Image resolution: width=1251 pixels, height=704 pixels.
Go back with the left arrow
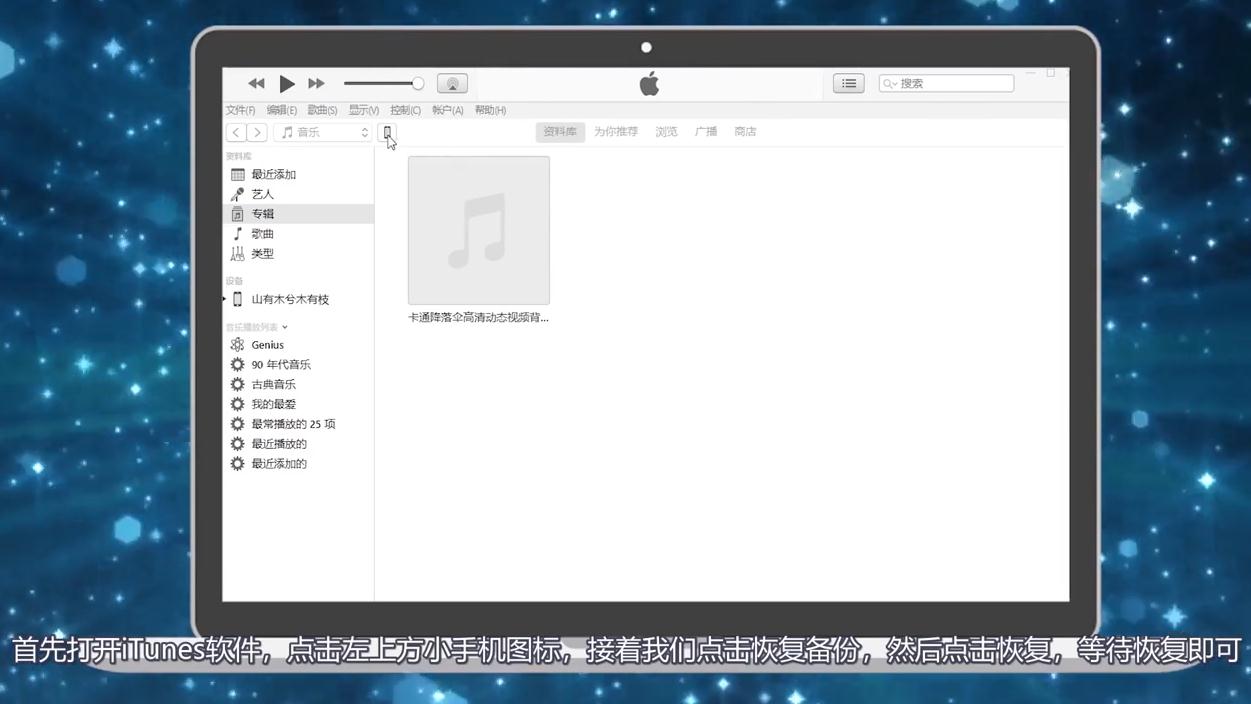(x=236, y=132)
